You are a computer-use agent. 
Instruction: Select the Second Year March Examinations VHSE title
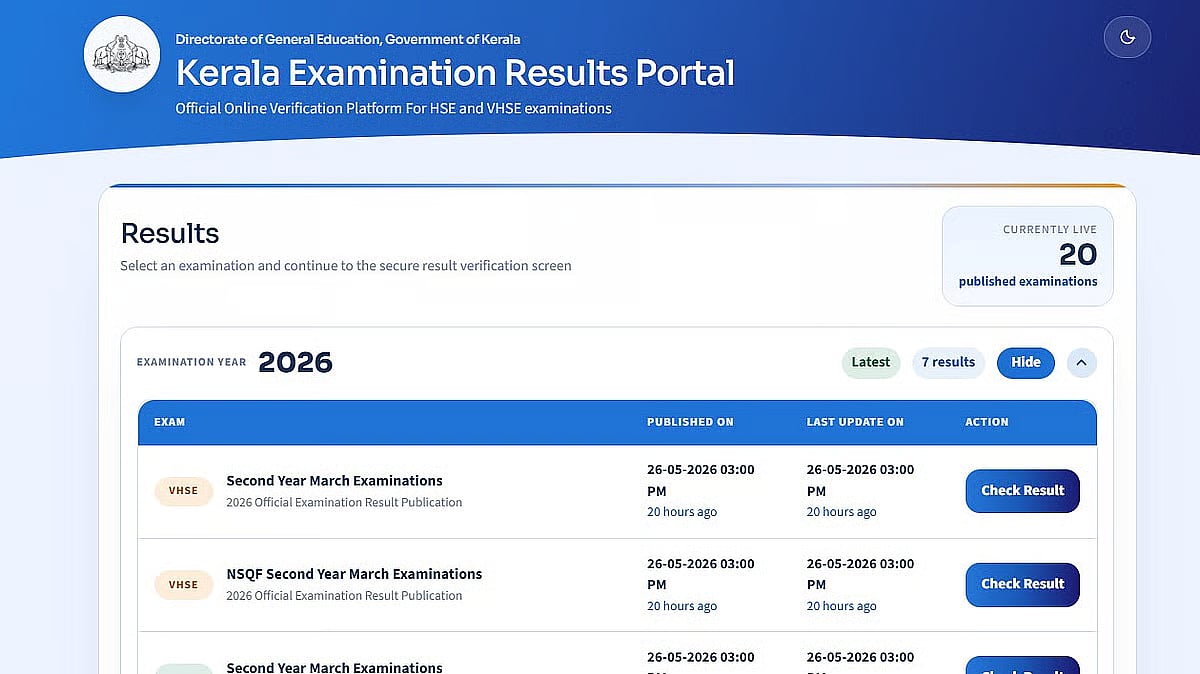(334, 480)
